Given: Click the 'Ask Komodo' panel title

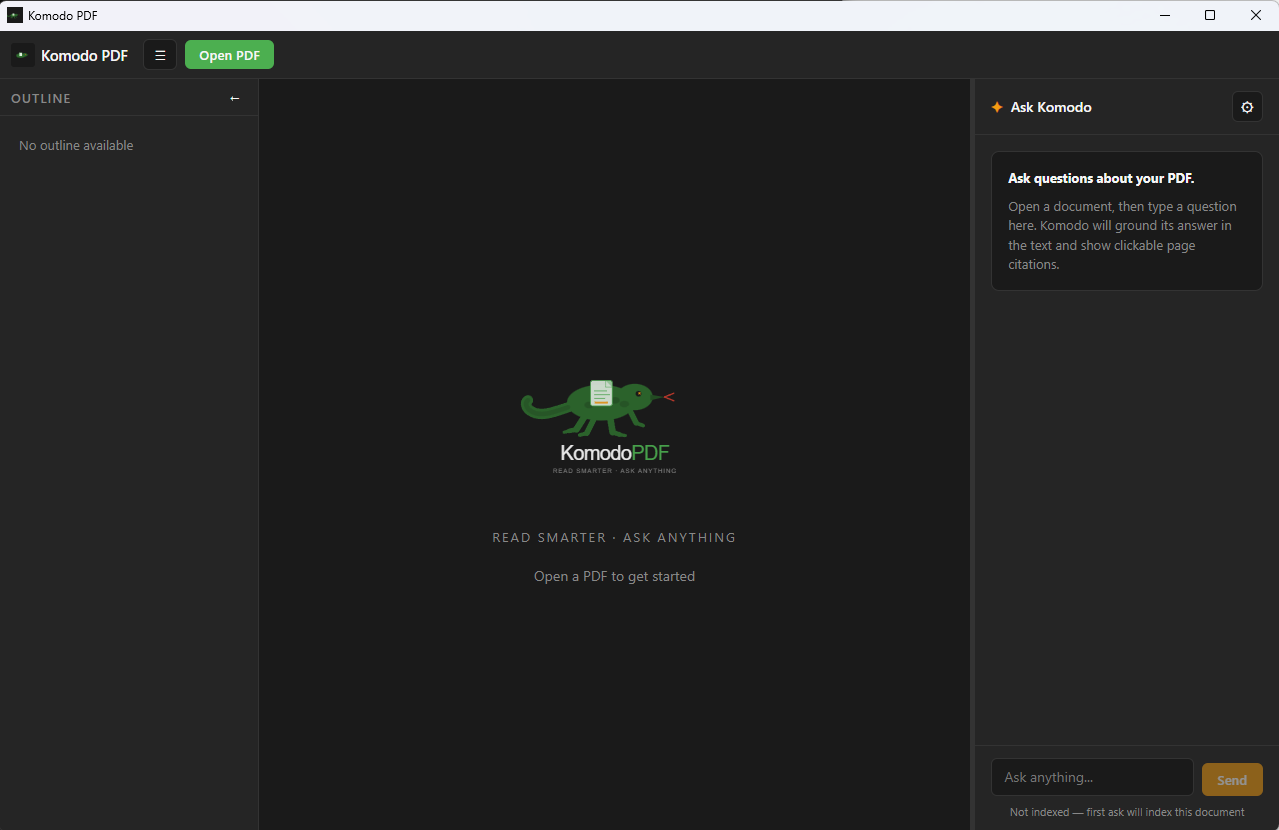Looking at the screenshot, I should click(x=1051, y=107).
